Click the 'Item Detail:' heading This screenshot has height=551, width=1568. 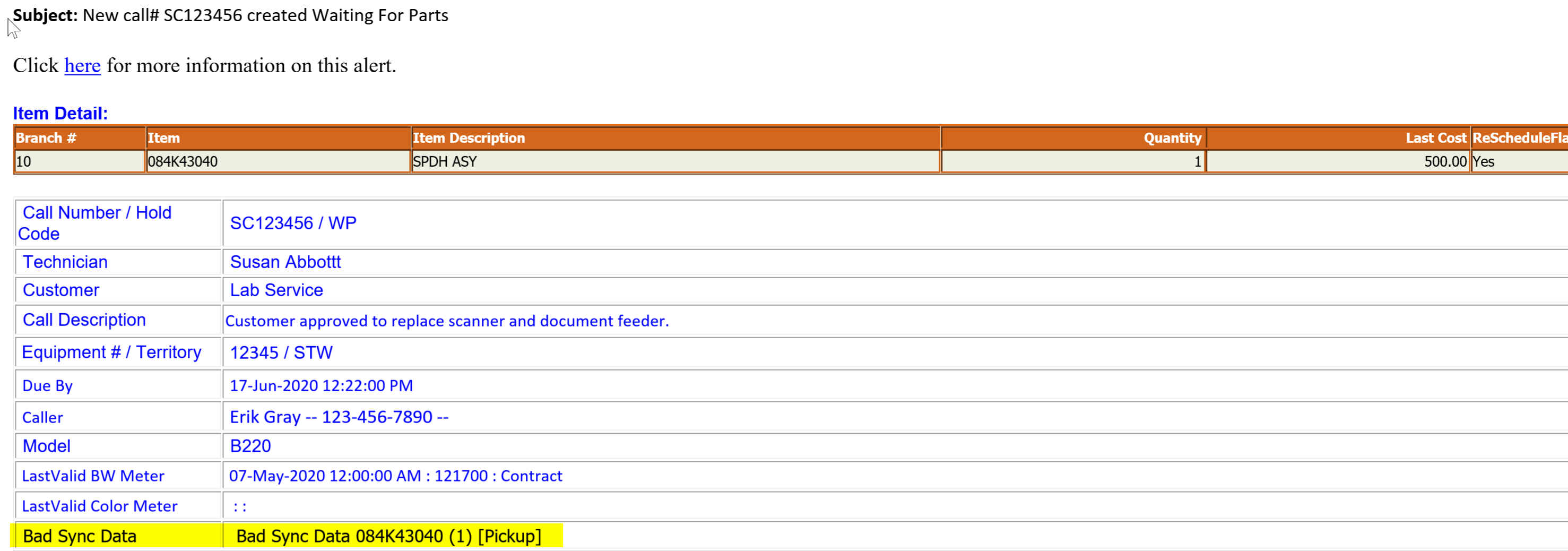click(60, 113)
